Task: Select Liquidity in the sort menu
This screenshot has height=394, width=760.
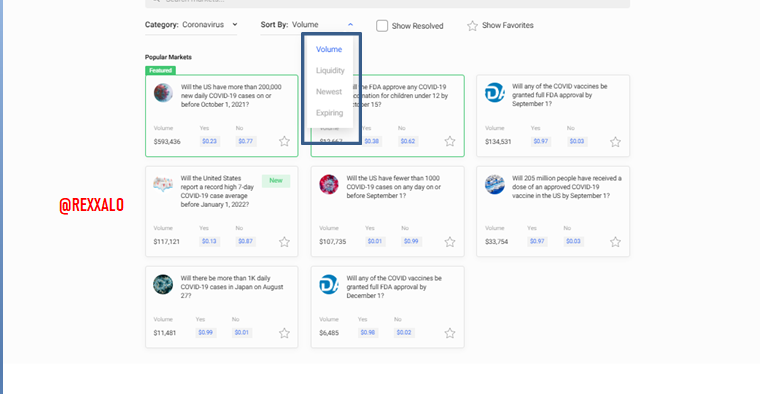Action: coord(330,71)
